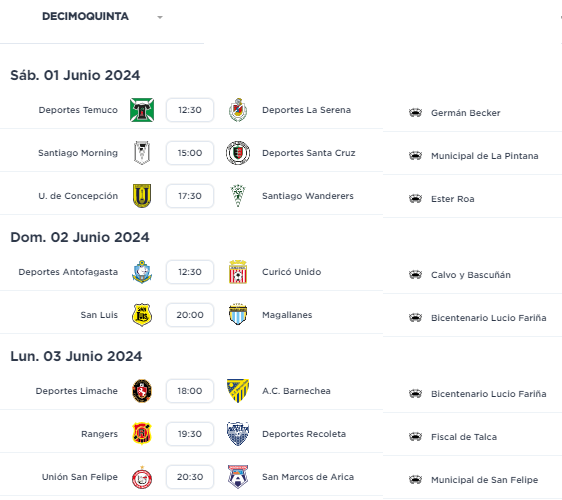Select the Santiago Morning club badge
Screen dimensions: 562x500
[142, 153]
